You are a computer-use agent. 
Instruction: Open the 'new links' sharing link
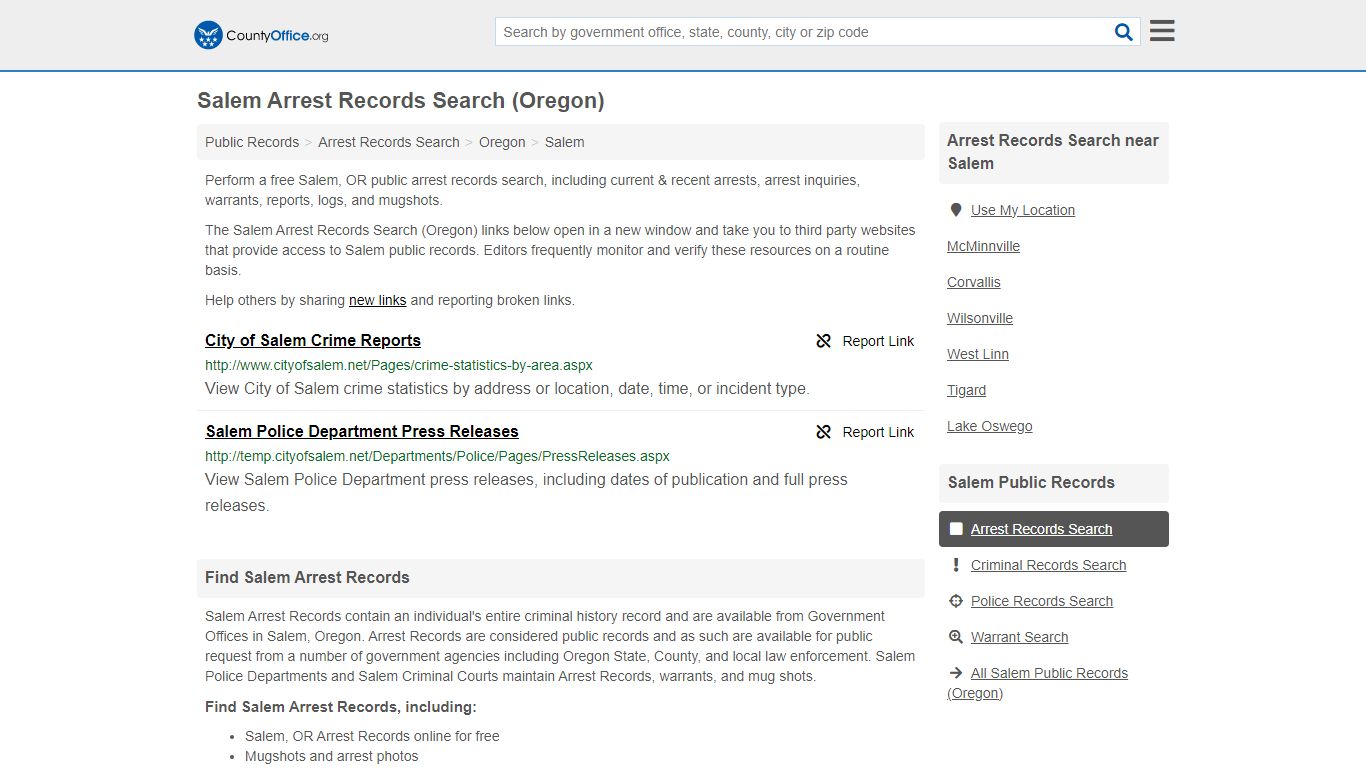pyautogui.click(x=377, y=300)
